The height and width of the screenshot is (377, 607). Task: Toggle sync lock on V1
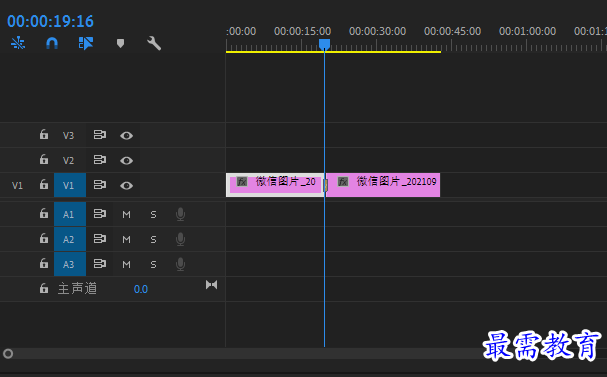coord(99,185)
